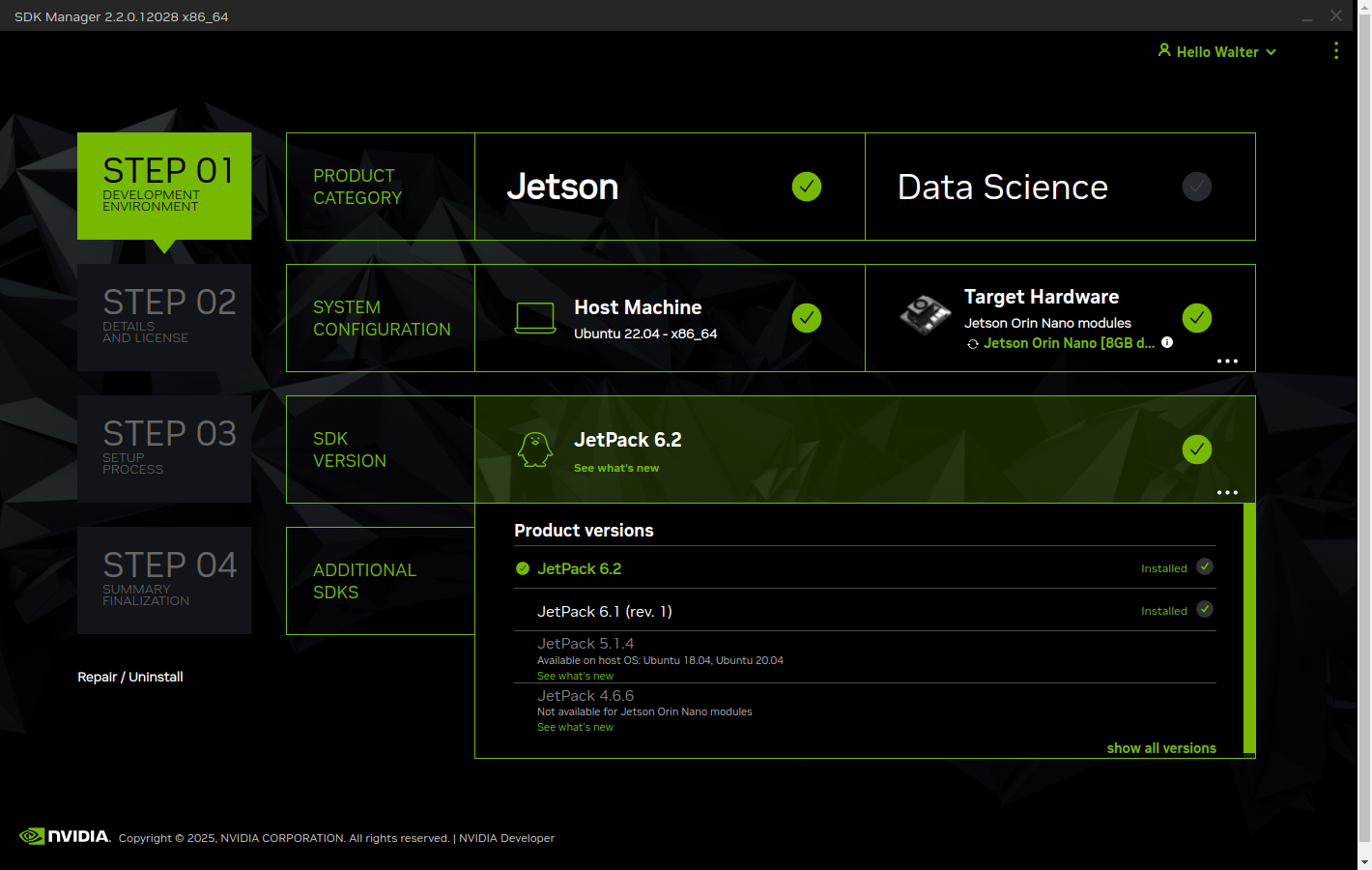The width and height of the screenshot is (1372, 870).
Task: Click Not available for Jetson Orin Nano modules note
Action: pyautogui.click(x=644, y=711)
